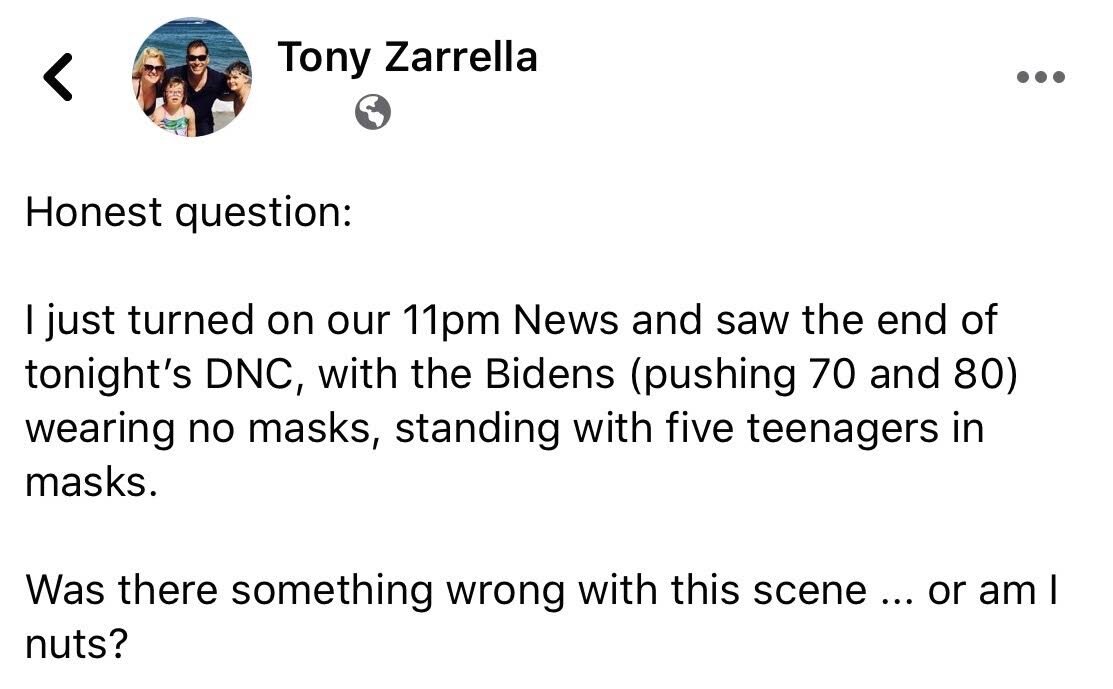The image size is (1113, 689).
Task: Click the "11pm News" phrase
Action: (510, 320)
